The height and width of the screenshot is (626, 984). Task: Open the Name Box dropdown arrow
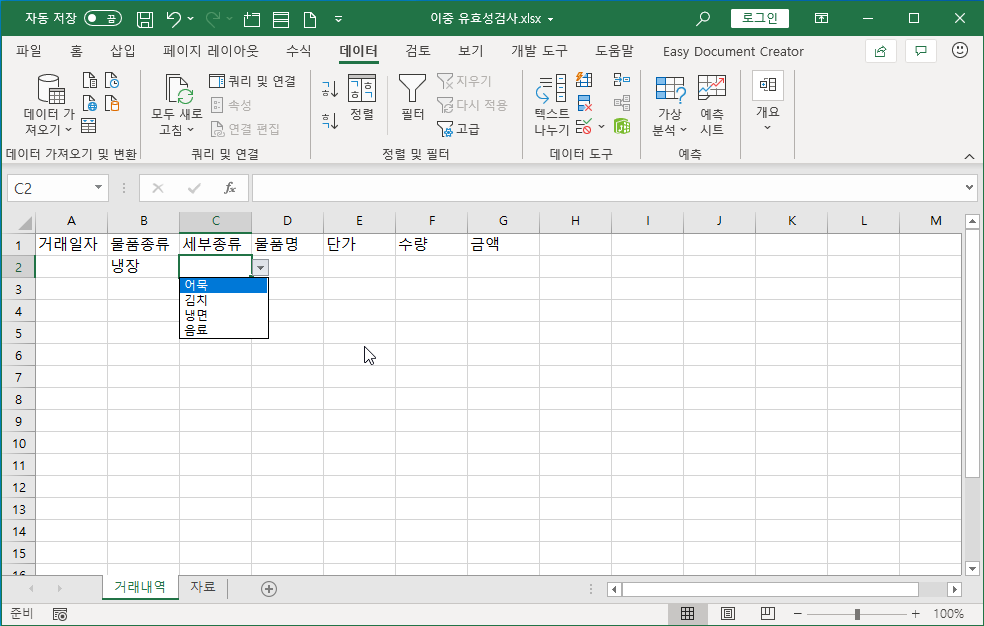(x=99, y=188)
